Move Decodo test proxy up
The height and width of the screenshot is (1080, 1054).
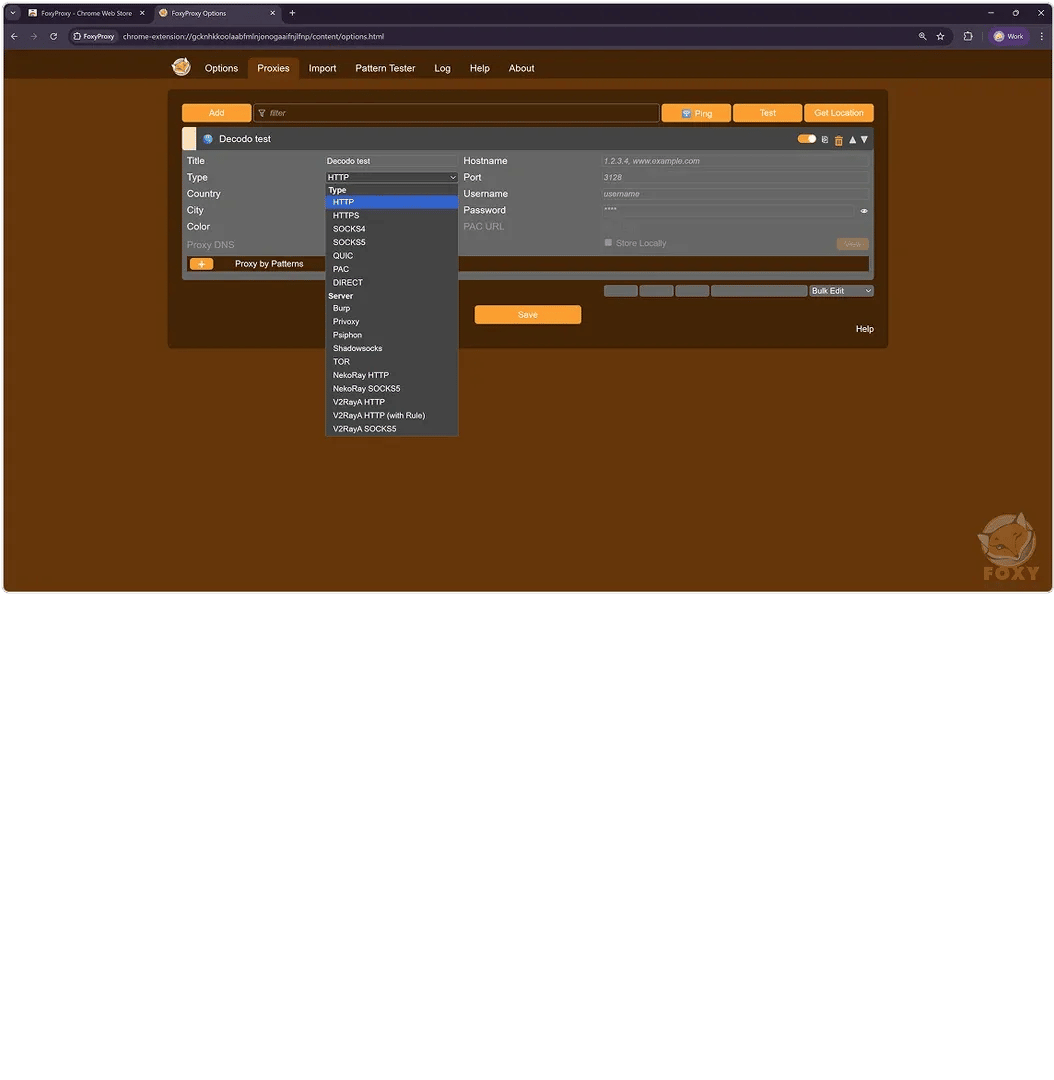pos(852,140)
